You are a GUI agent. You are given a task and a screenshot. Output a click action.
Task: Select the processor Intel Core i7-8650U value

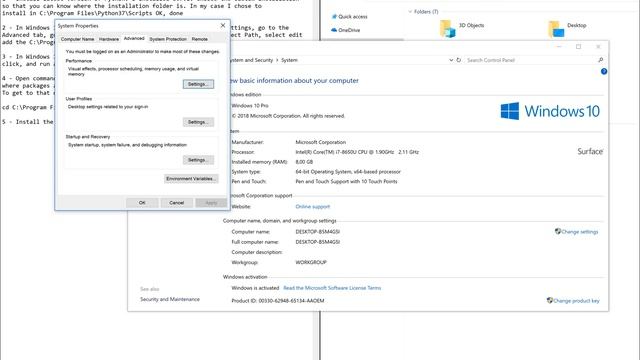click(x=357, y=152)
